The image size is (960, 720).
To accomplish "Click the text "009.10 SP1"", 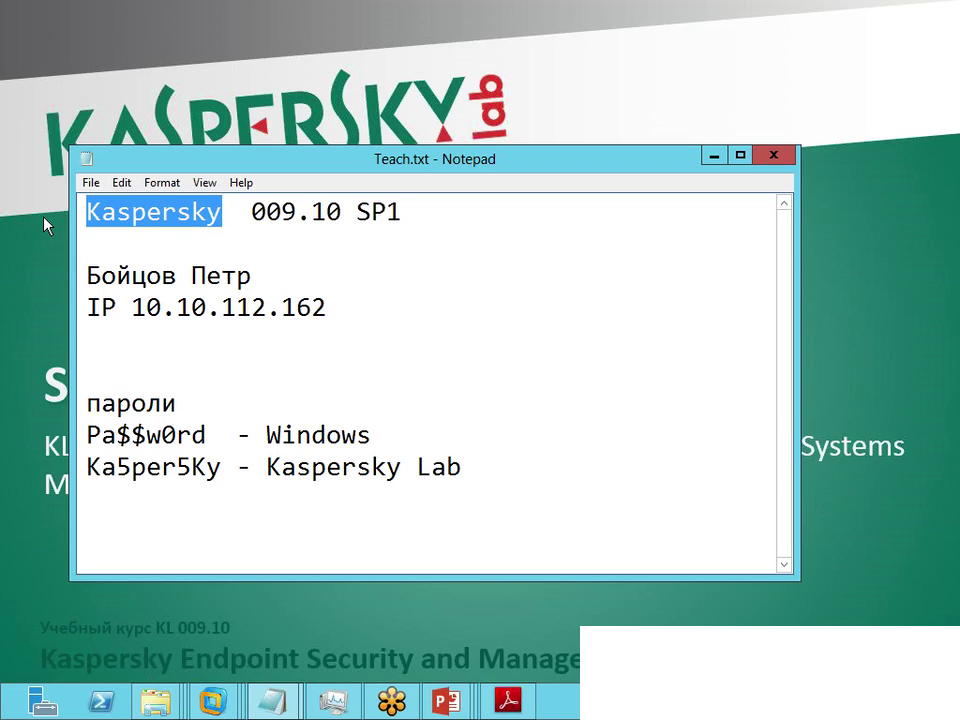I will 325,212.
